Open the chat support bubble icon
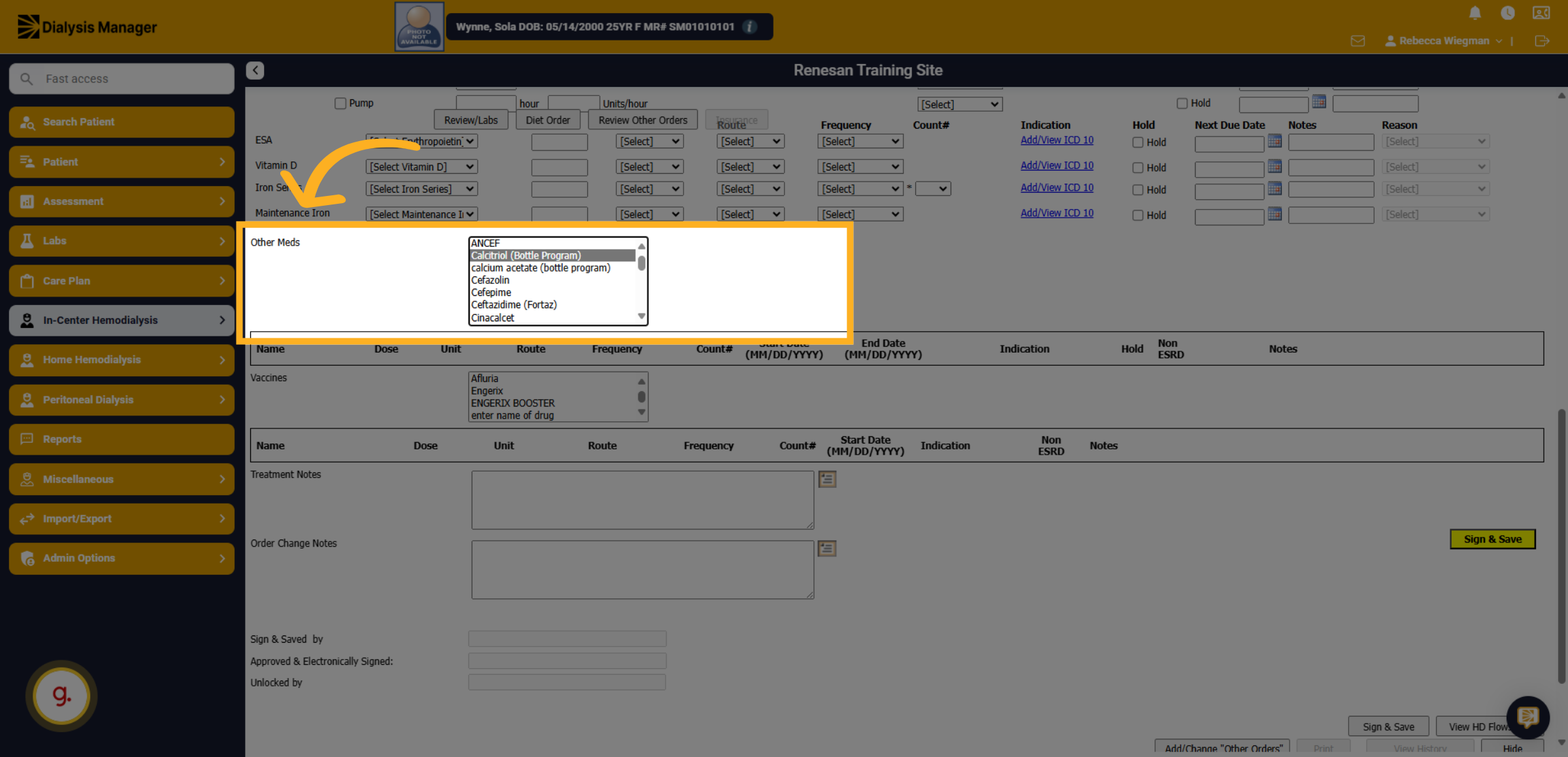1568x757 pixels. click(1527, 717)
